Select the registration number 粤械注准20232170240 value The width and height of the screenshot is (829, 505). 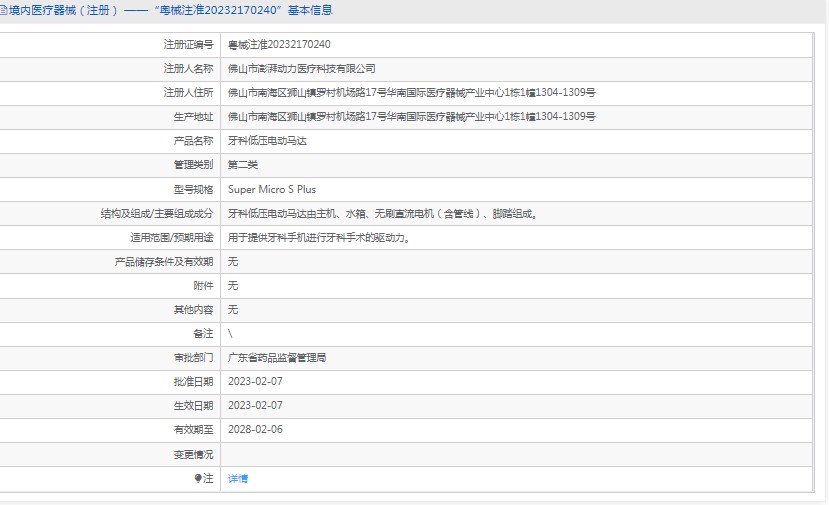click(279, 44)
